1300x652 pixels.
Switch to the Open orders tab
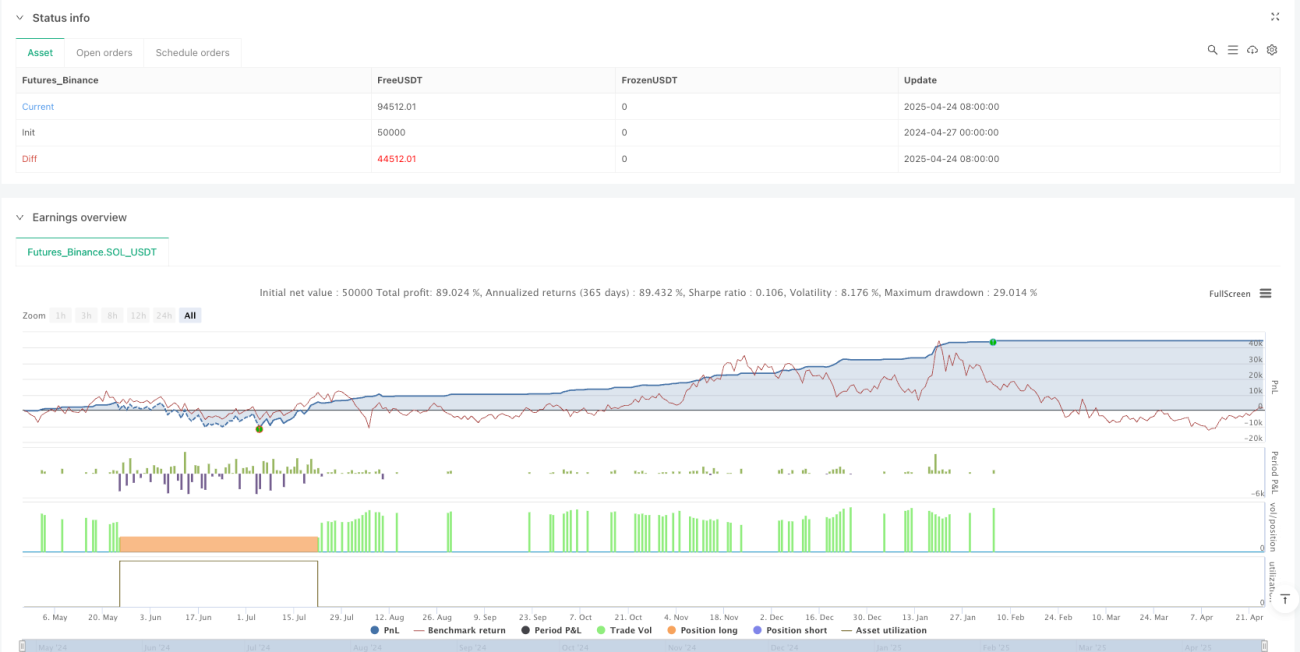(104, 53)
